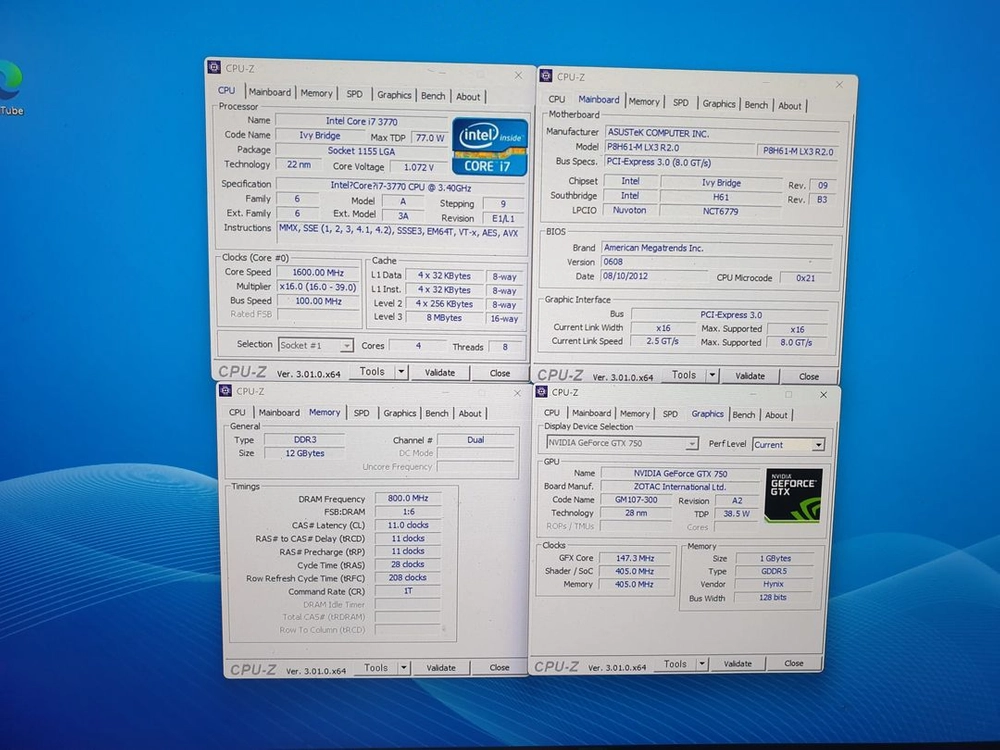Screen dimensions: 1000x750
Task: Click the Intel Core i7 logo badge
Action: click(490, 147)
